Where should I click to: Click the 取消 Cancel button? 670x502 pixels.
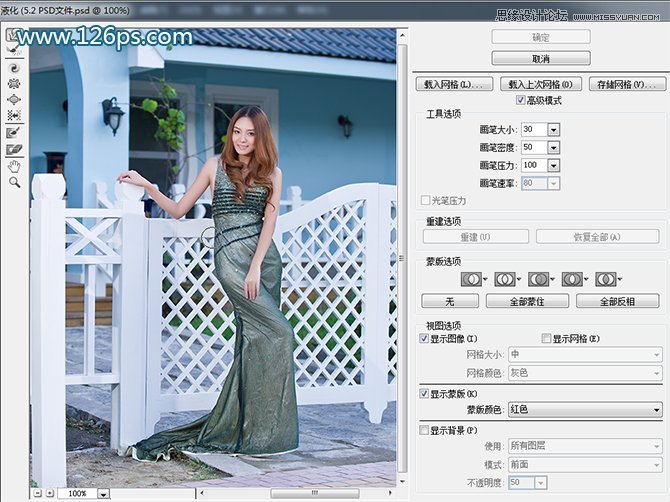[541, 58]
